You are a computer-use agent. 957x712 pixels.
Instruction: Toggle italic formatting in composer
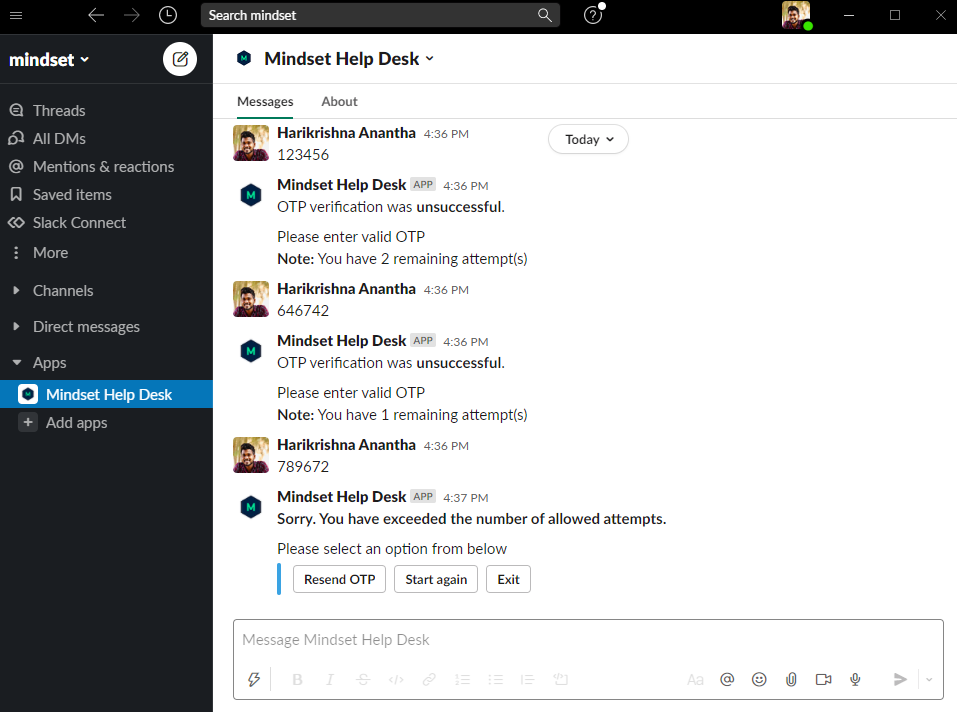click(x=330, y=679)
